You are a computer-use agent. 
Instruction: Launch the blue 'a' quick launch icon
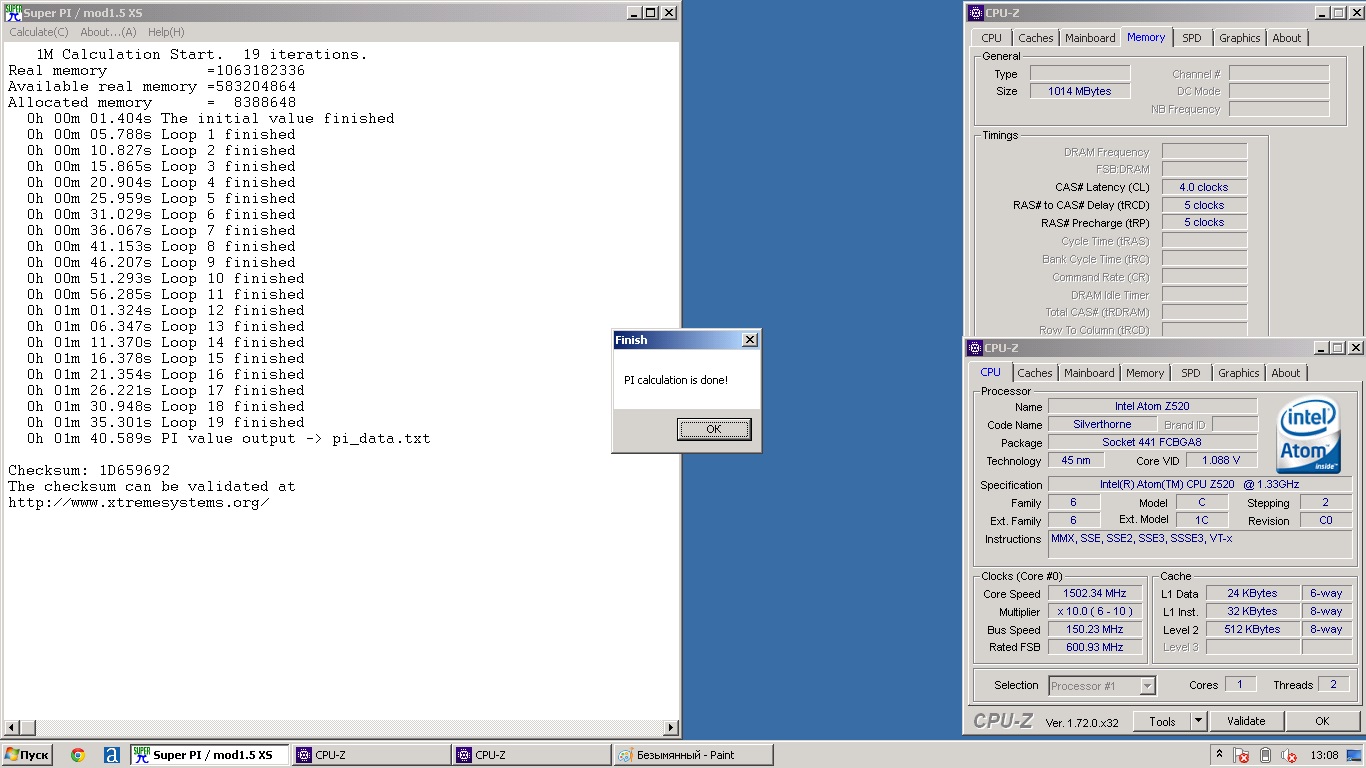[x=112, y=755]
